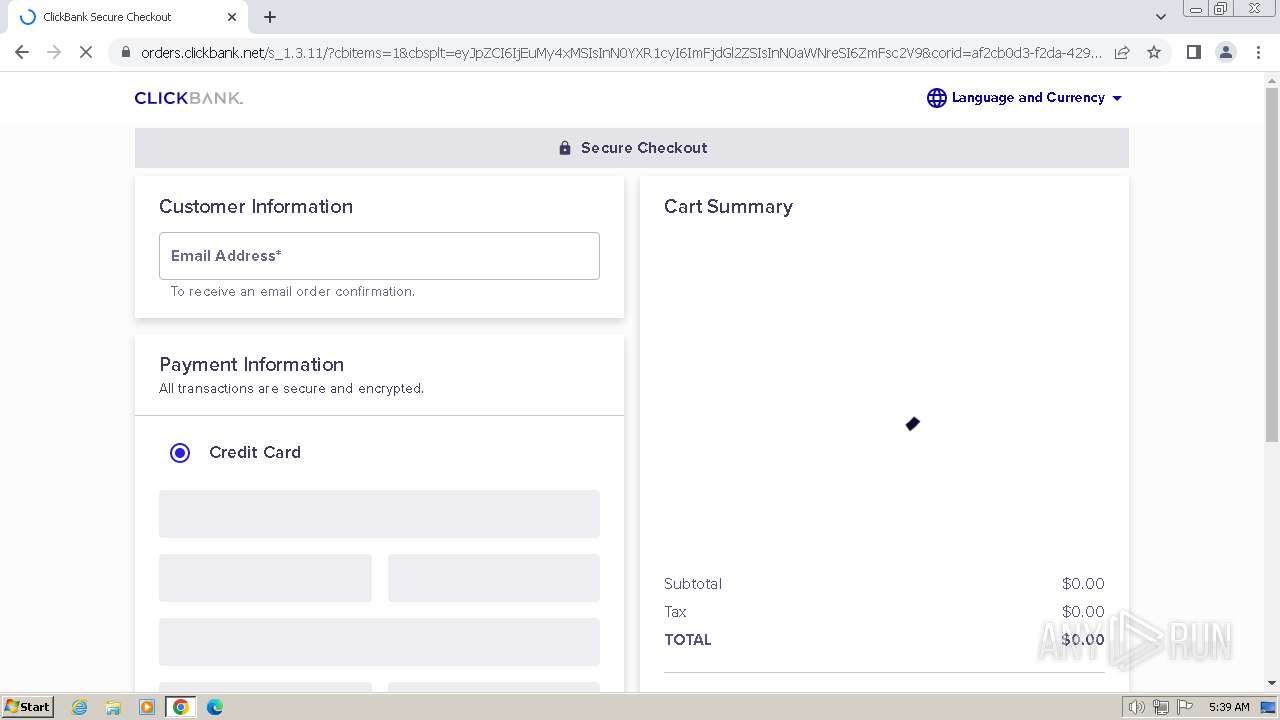
Task: Open the Chrome profile avatar
Action: tap(1226, 52)
